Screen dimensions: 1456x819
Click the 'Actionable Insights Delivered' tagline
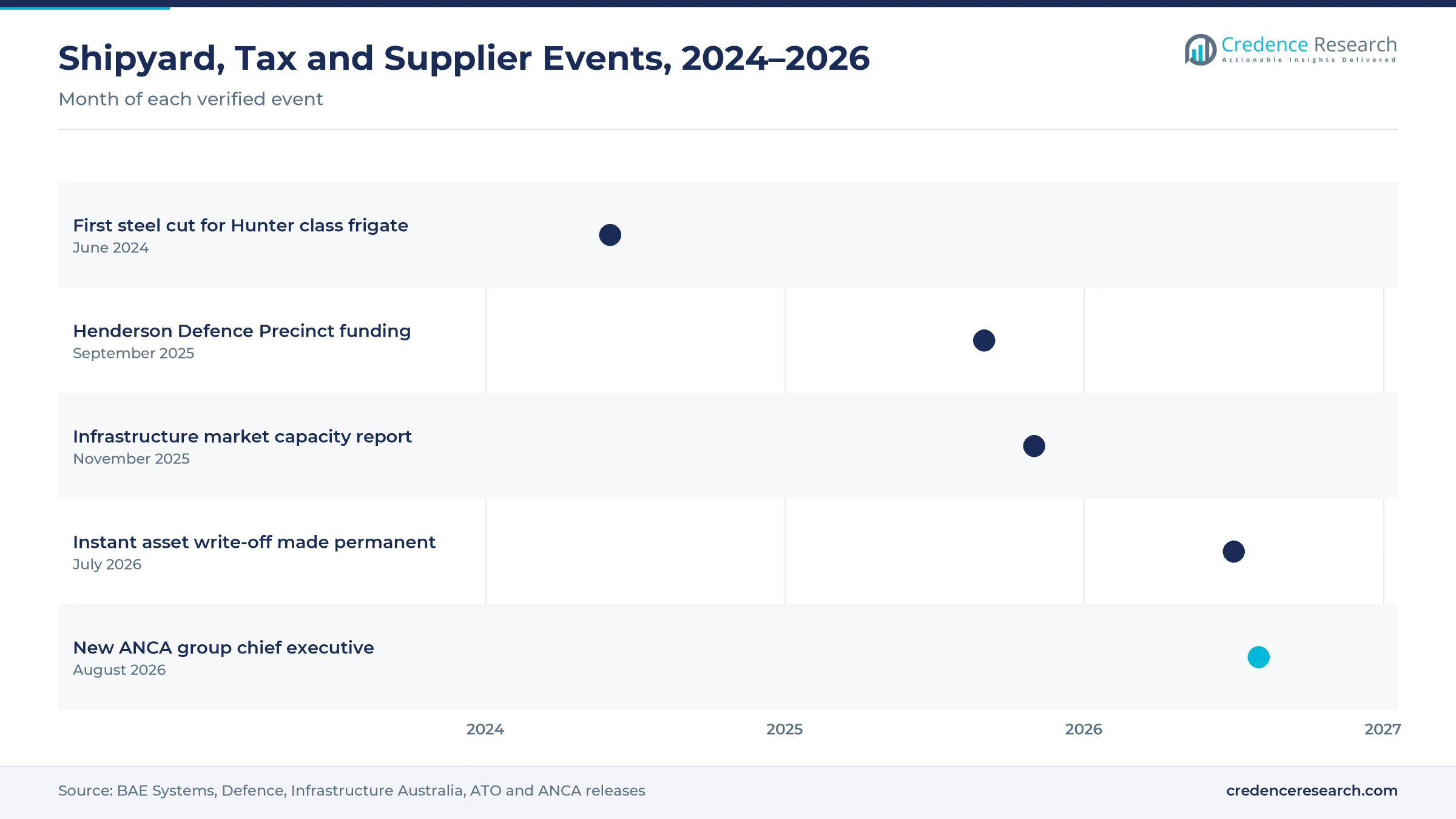click(x=1309, y=60)
